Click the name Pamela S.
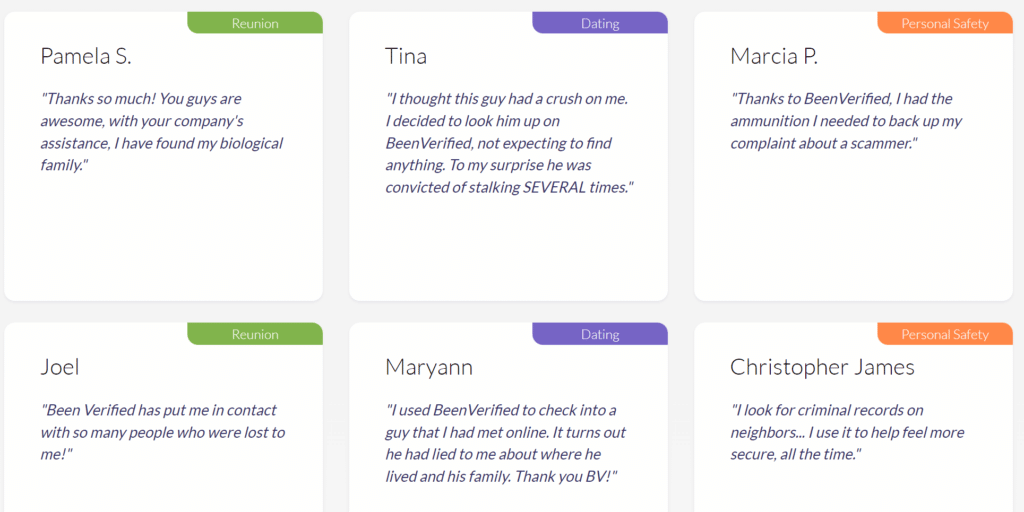1024x512 pixels. click(86, 56)
